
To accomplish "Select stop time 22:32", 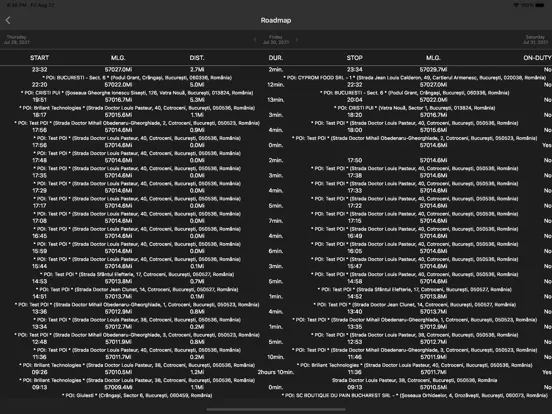I will pos(355,85).
